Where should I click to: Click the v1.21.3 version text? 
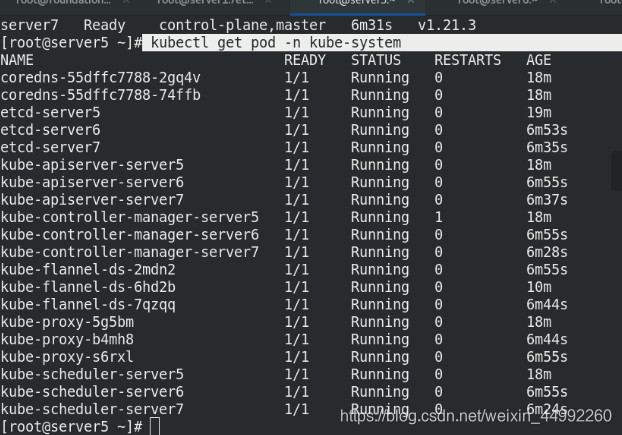[x=447, y=25]
